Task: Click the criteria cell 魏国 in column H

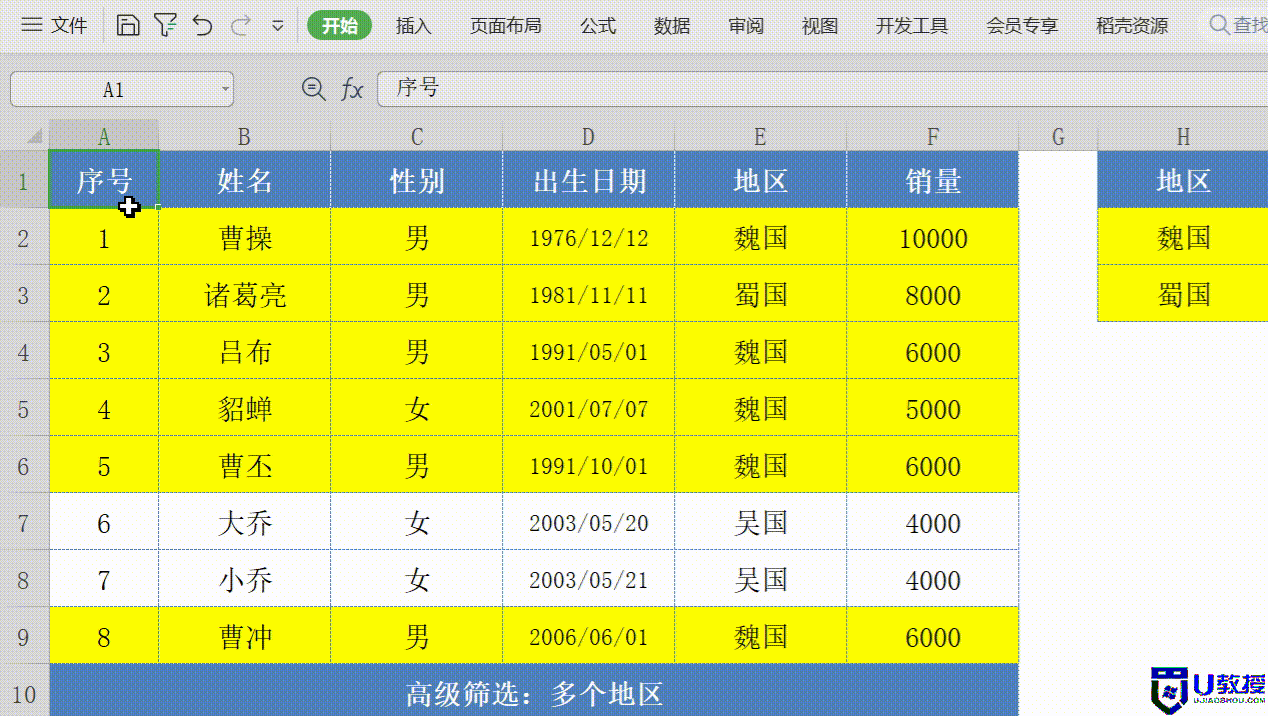Action: tap(1183, 237)
